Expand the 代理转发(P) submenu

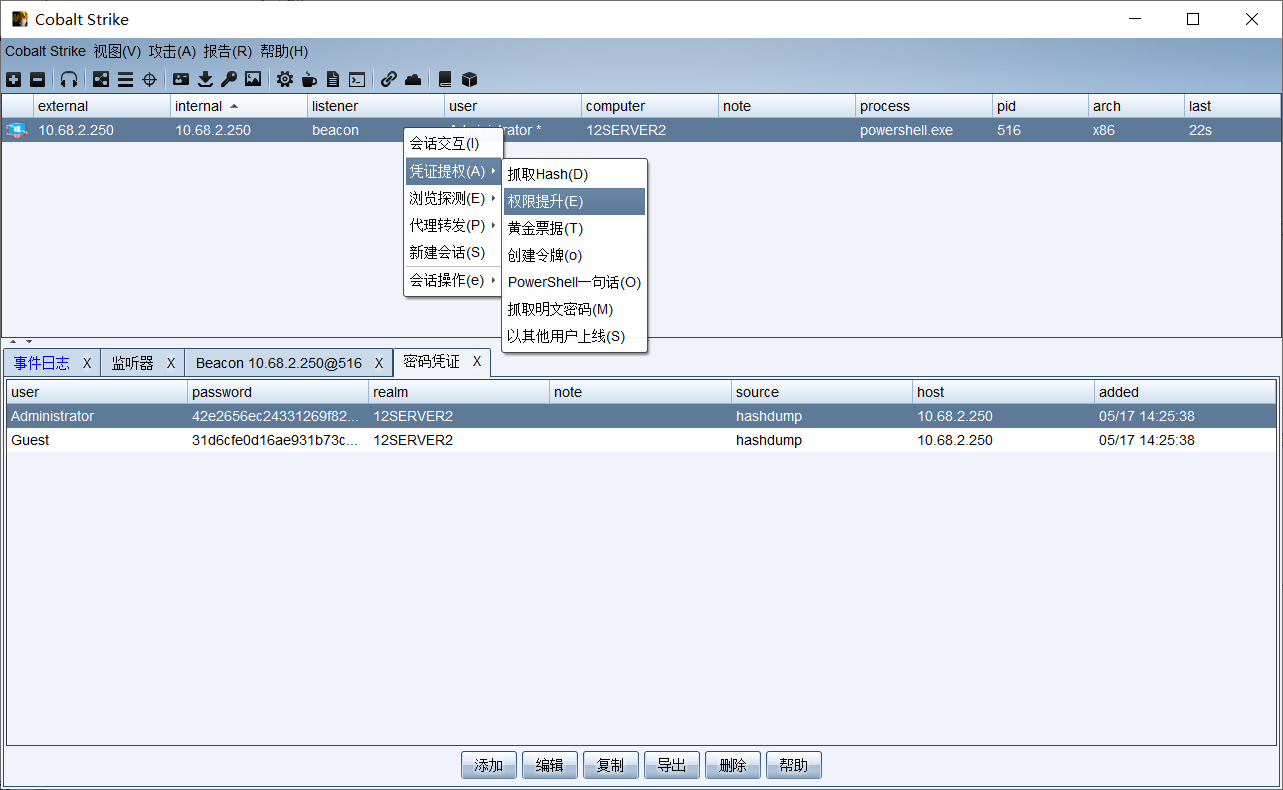click(452, 225)
